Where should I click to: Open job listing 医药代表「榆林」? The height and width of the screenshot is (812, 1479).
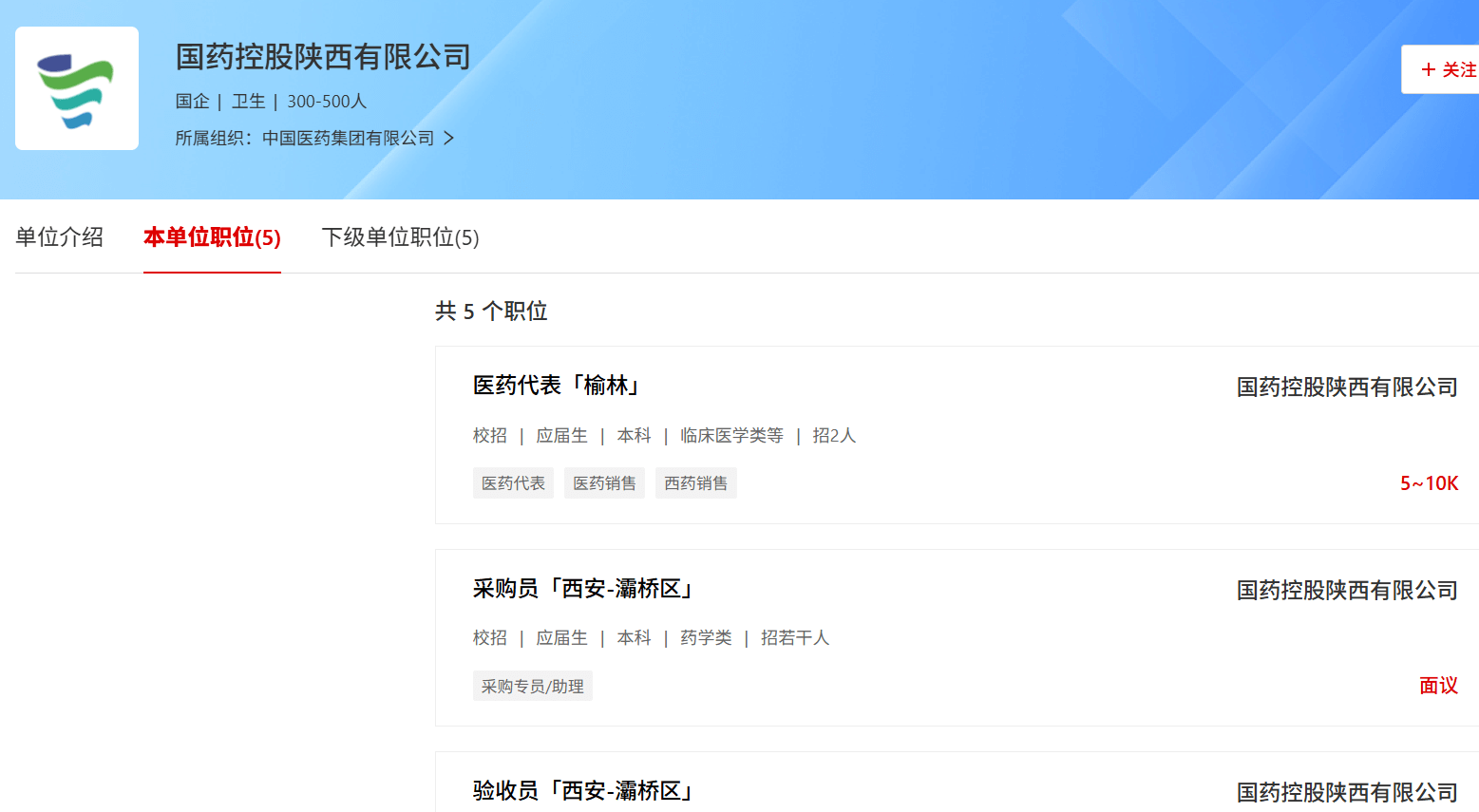558,386
